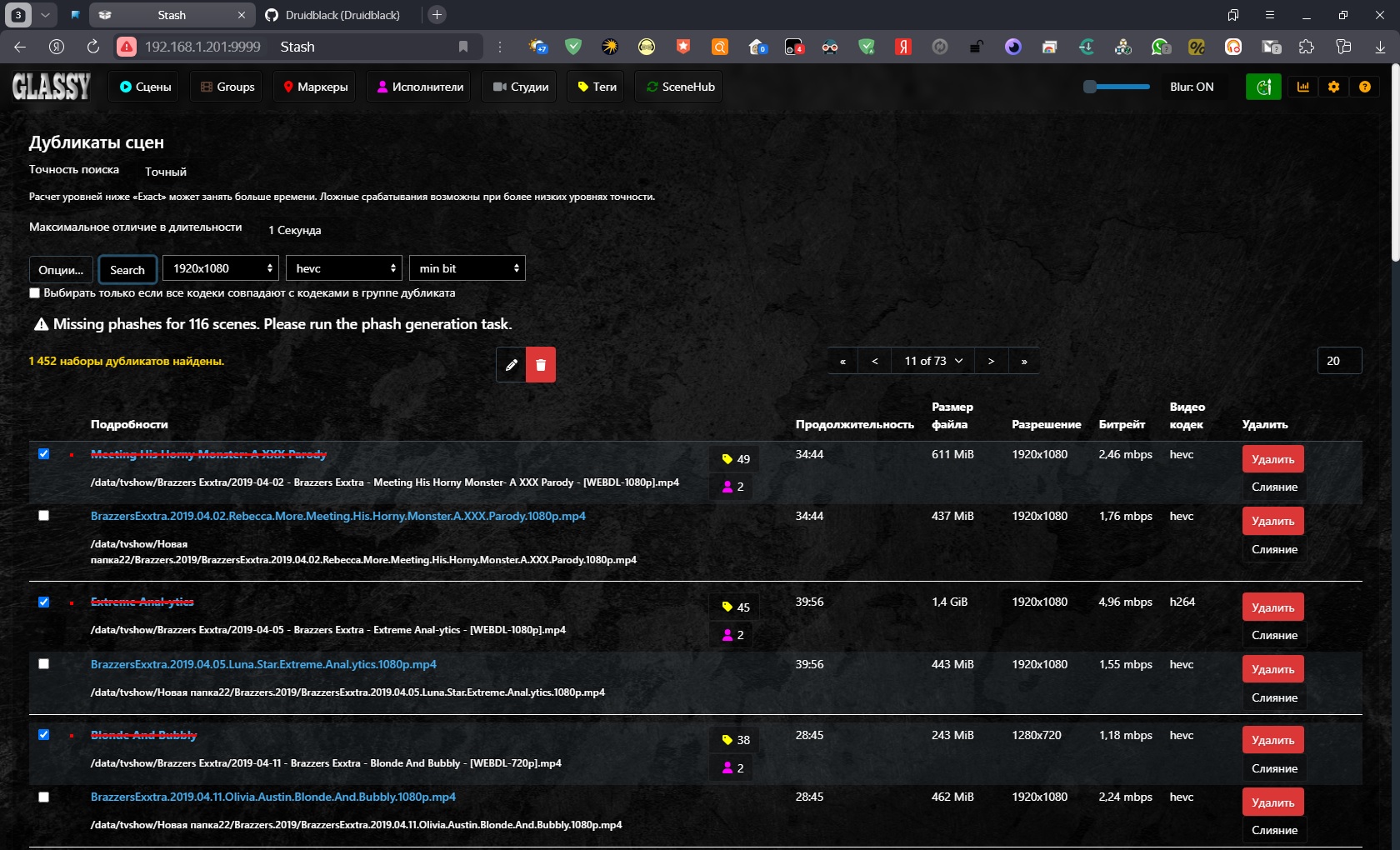Open the 11 of 73 page selector
The image size is (1400, 850).
[x=933, y=361]
